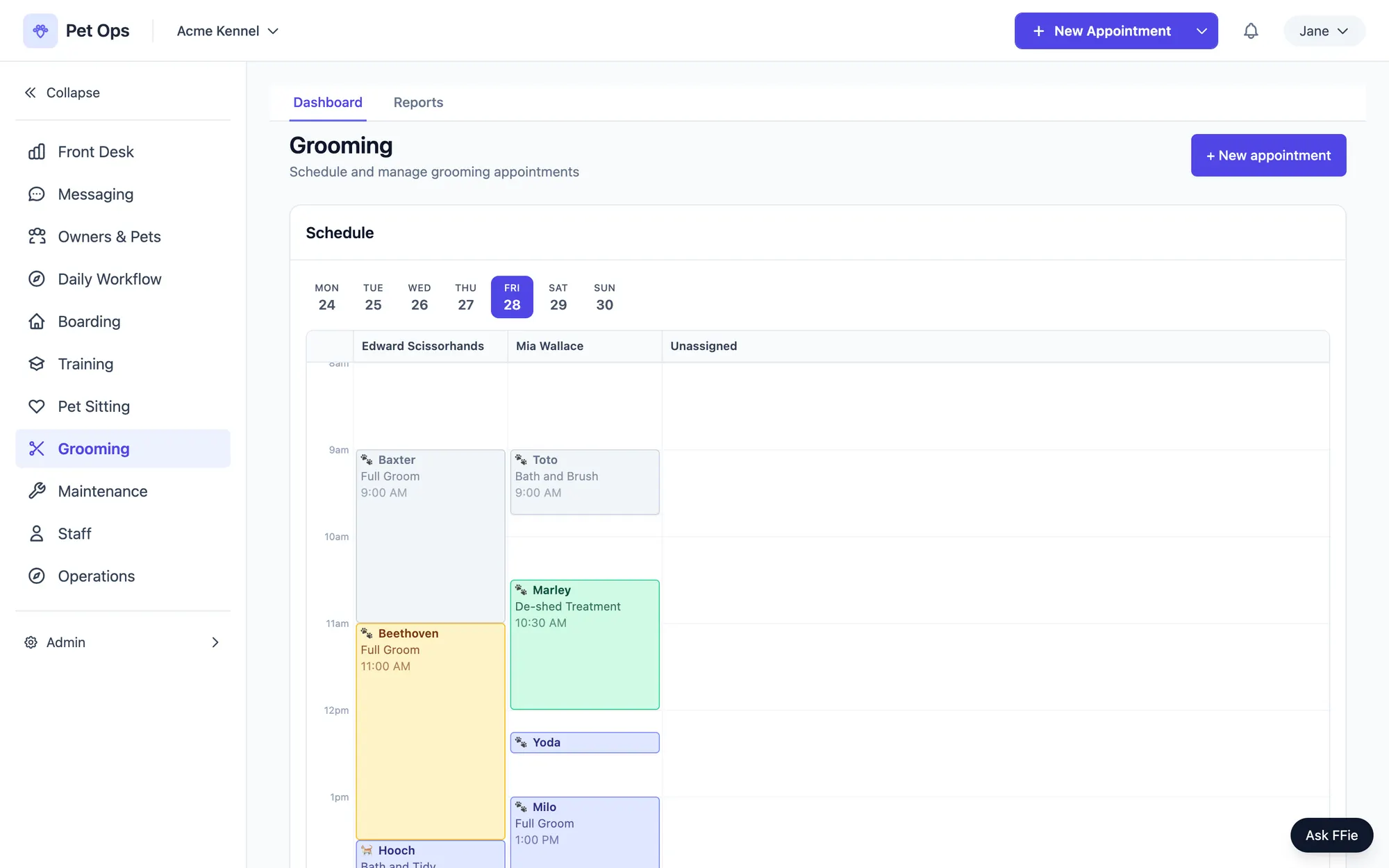Click the paw icon on Beethoven's appointment

point(367,633)
